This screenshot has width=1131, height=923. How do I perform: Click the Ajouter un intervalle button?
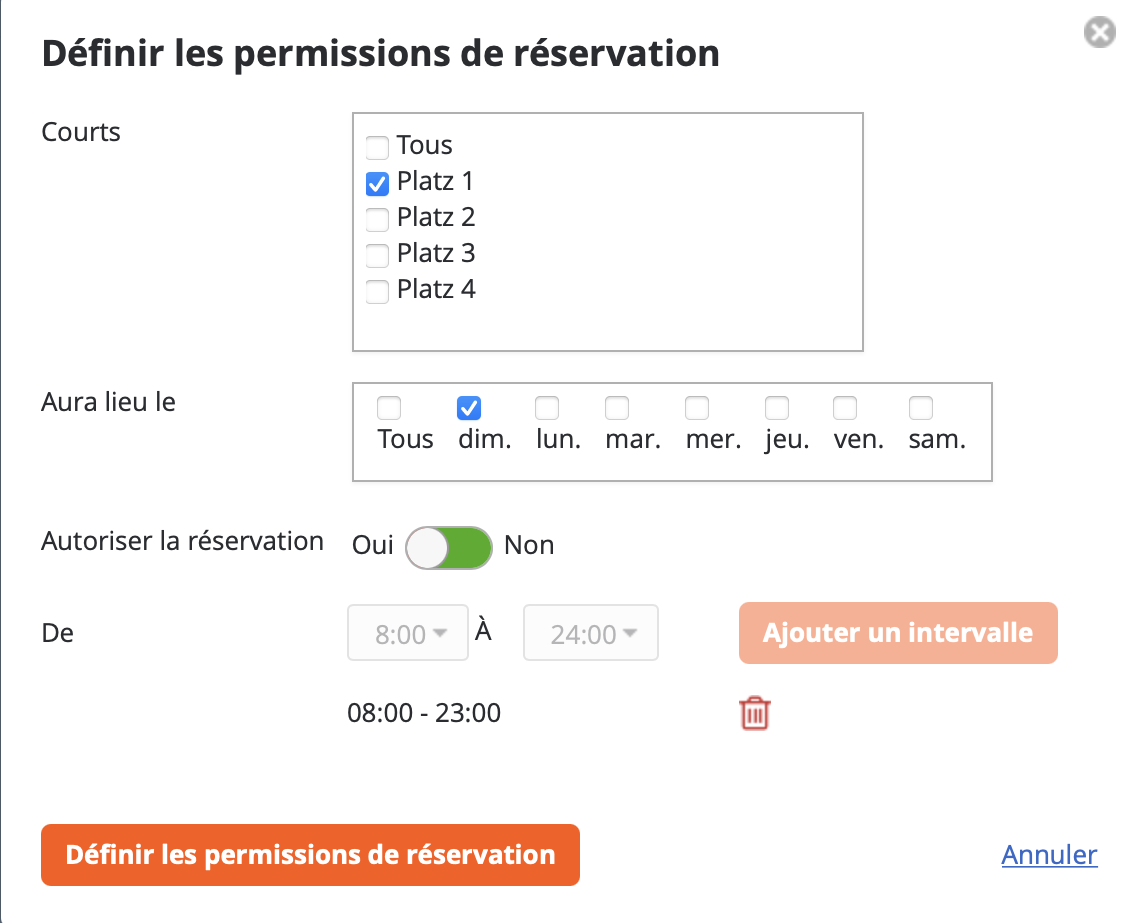897,633
